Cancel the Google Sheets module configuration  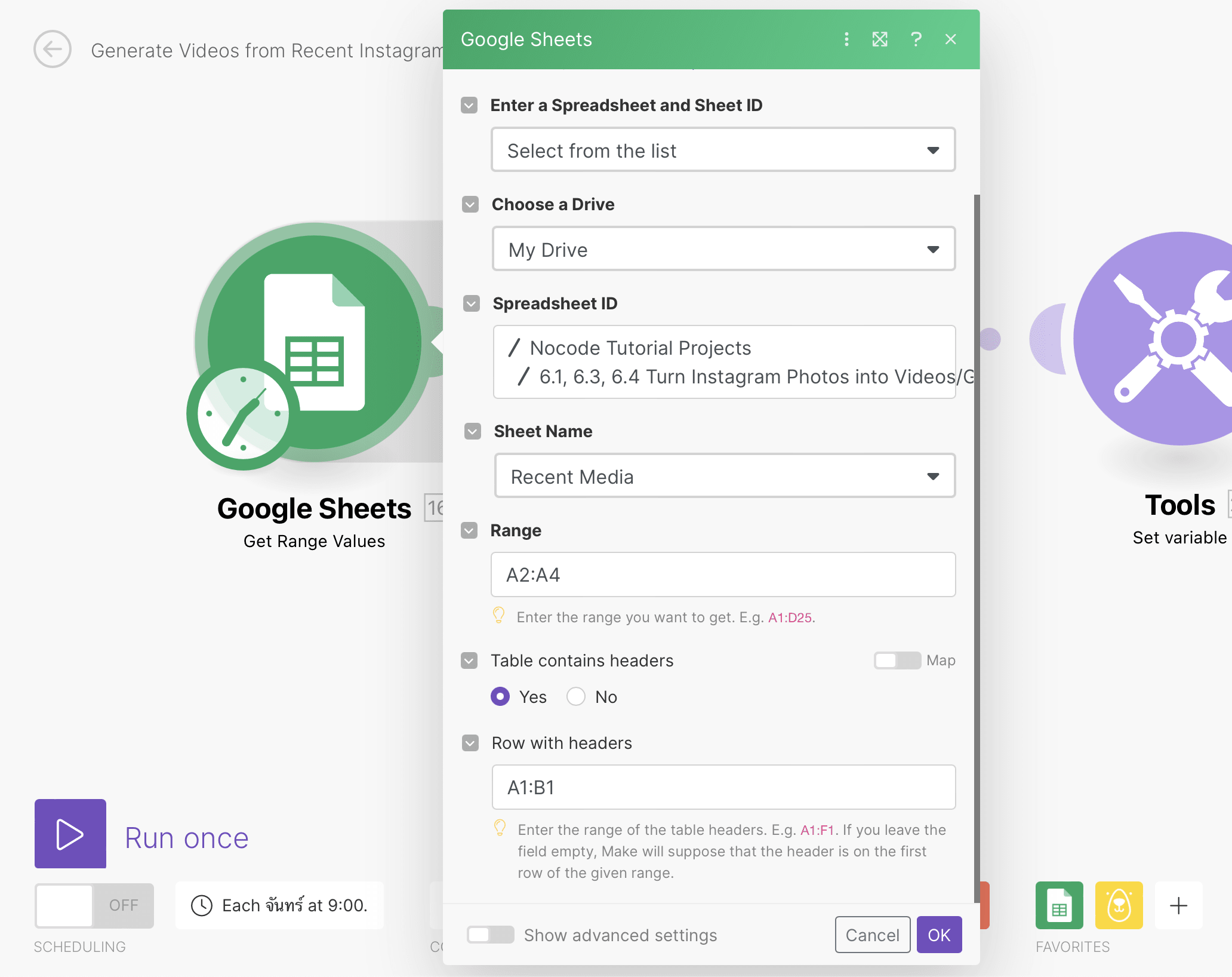(872, 935)
